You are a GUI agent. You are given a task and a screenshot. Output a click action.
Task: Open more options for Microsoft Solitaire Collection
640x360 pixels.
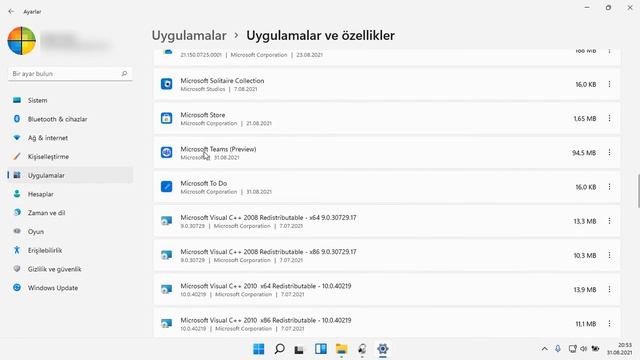point(609,84)
